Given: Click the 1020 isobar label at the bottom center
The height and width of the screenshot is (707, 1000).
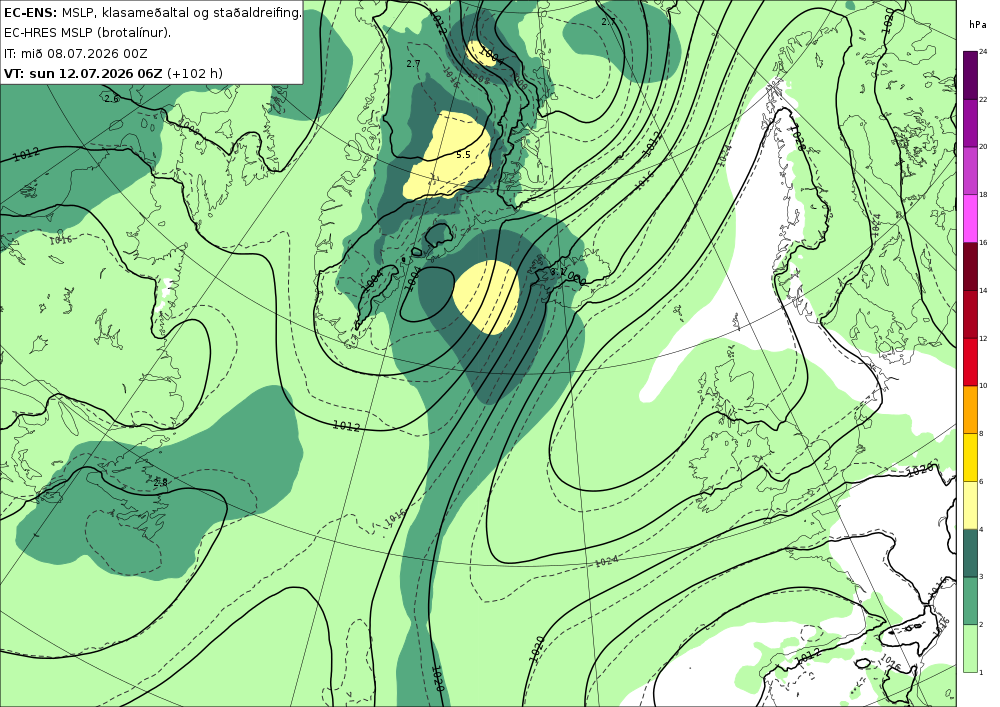Looking at the screenshot, I should click(x=438, y=679).
